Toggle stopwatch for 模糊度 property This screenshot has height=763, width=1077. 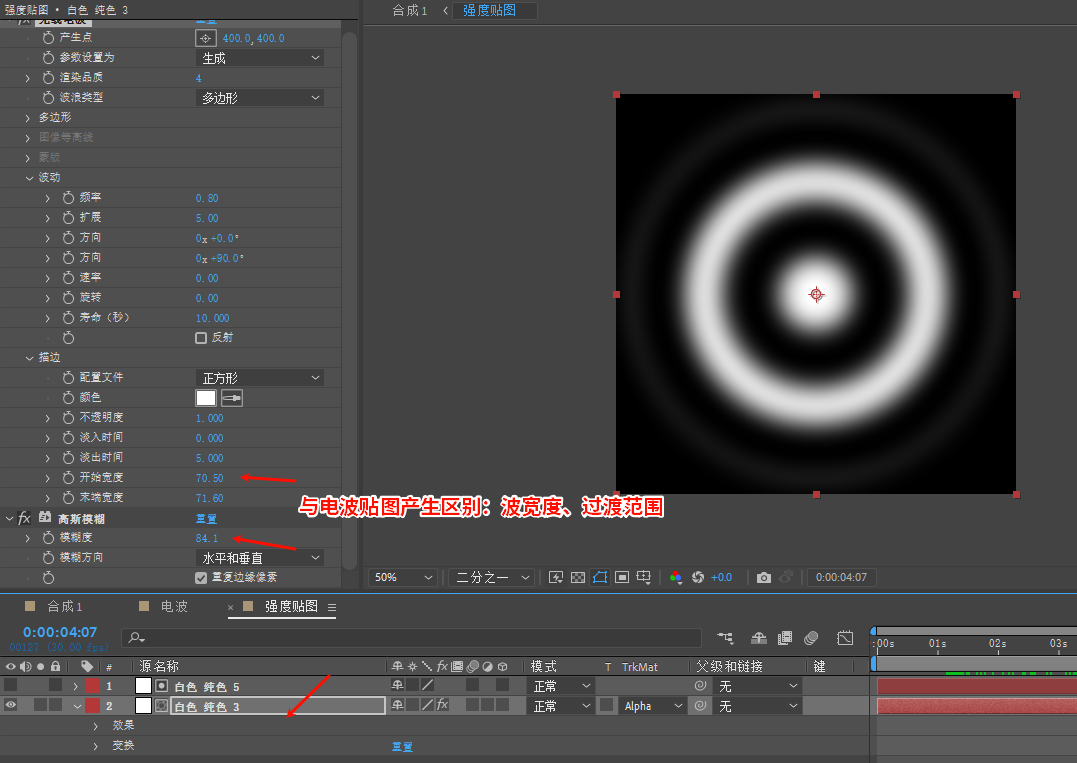click(x=48, y=538)
